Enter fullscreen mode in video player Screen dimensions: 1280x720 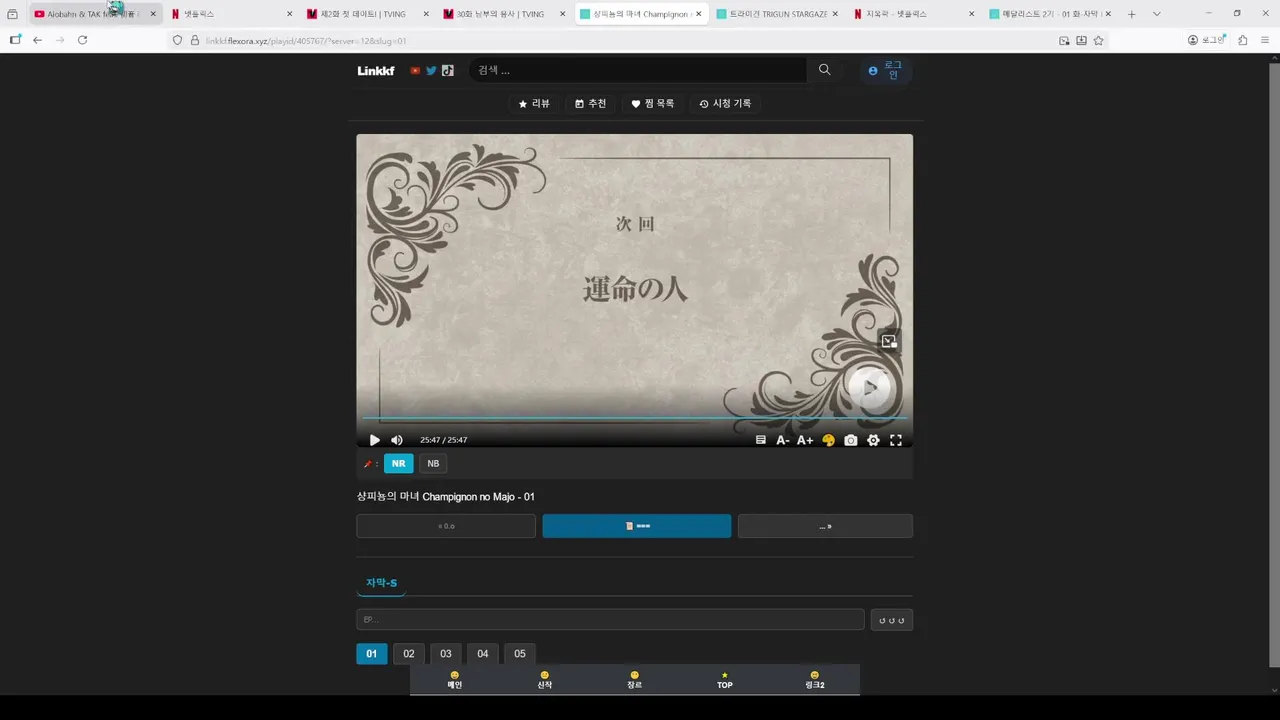coord(896,440)
